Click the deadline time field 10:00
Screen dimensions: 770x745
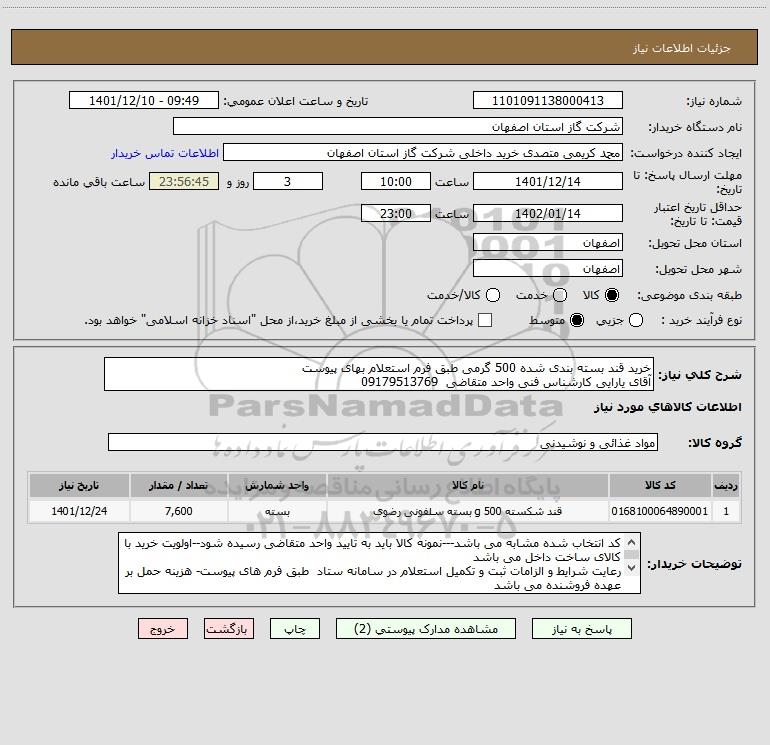[396, 181]
